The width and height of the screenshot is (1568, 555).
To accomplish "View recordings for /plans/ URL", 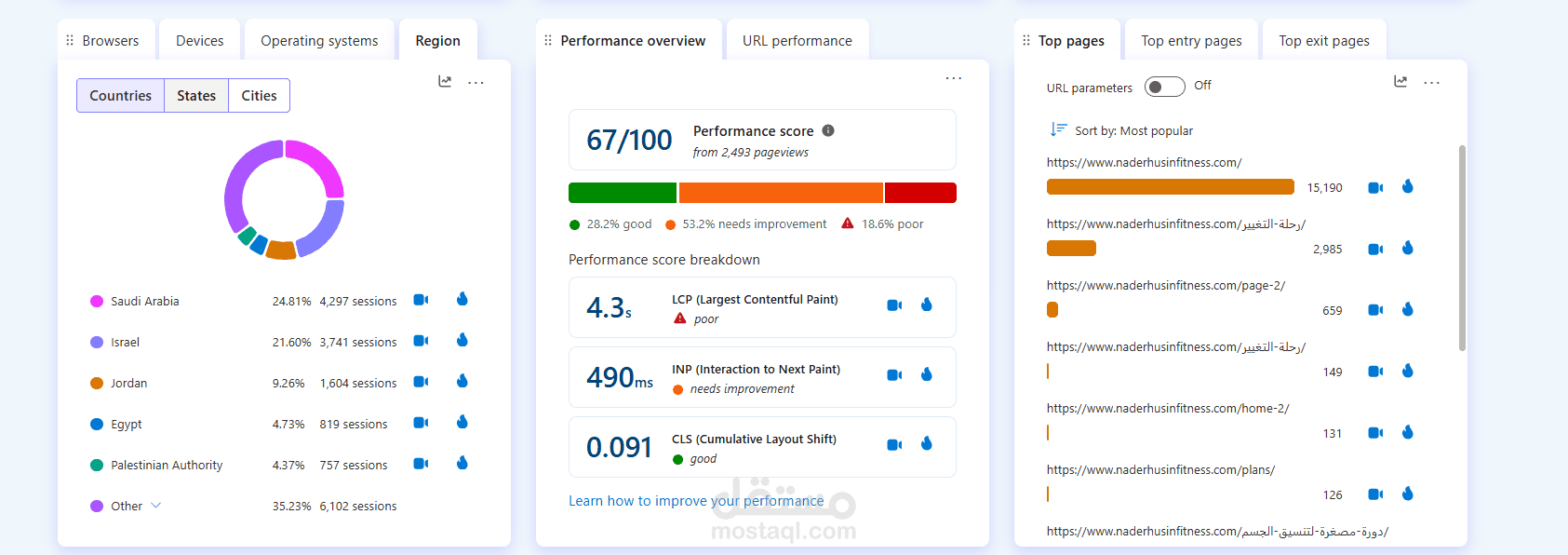I will click(x=1375, y=494).
